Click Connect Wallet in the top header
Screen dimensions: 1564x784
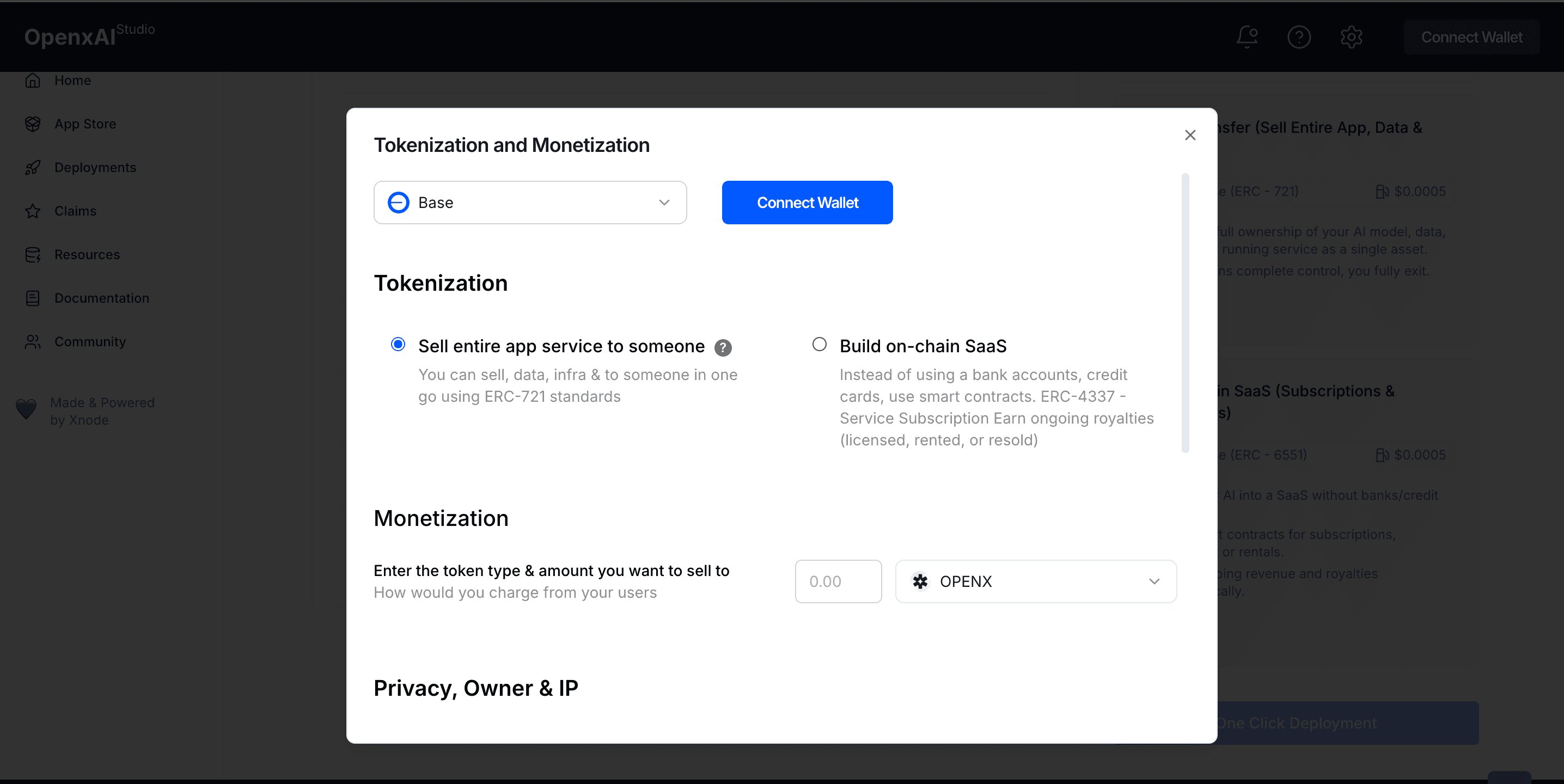1472,37
